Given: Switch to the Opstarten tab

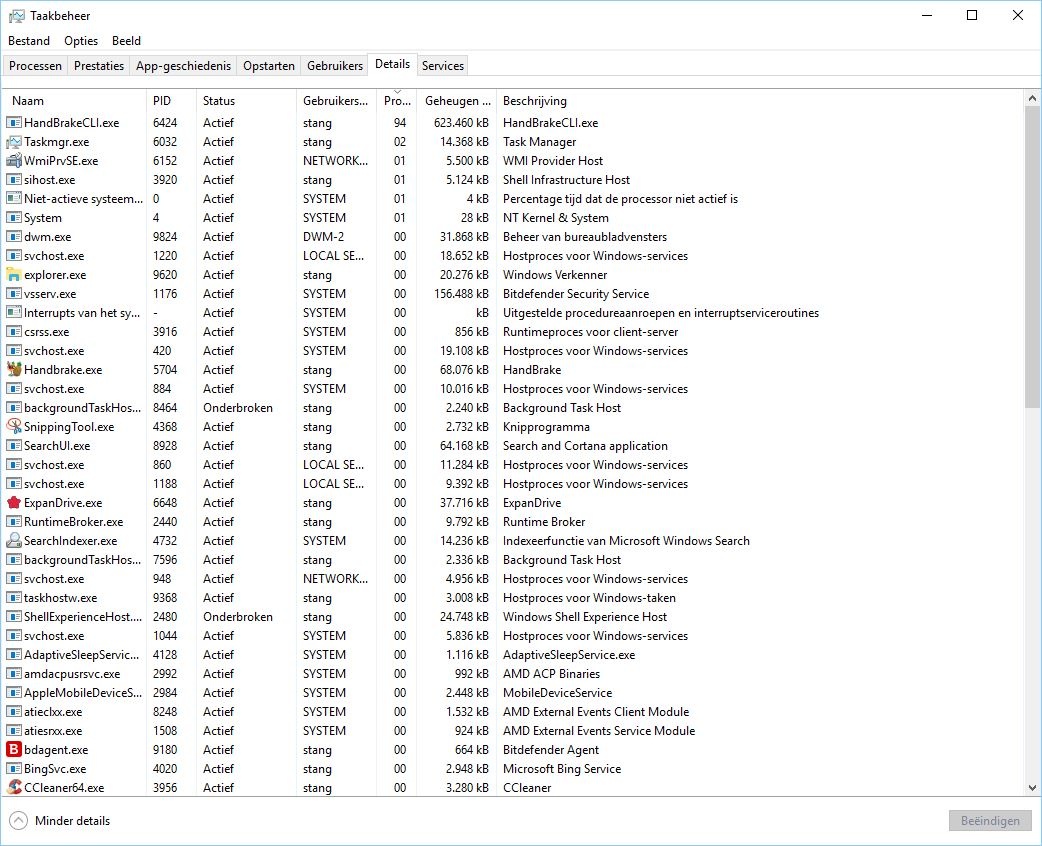Looking at the screenshot, I should coord(268,66).
